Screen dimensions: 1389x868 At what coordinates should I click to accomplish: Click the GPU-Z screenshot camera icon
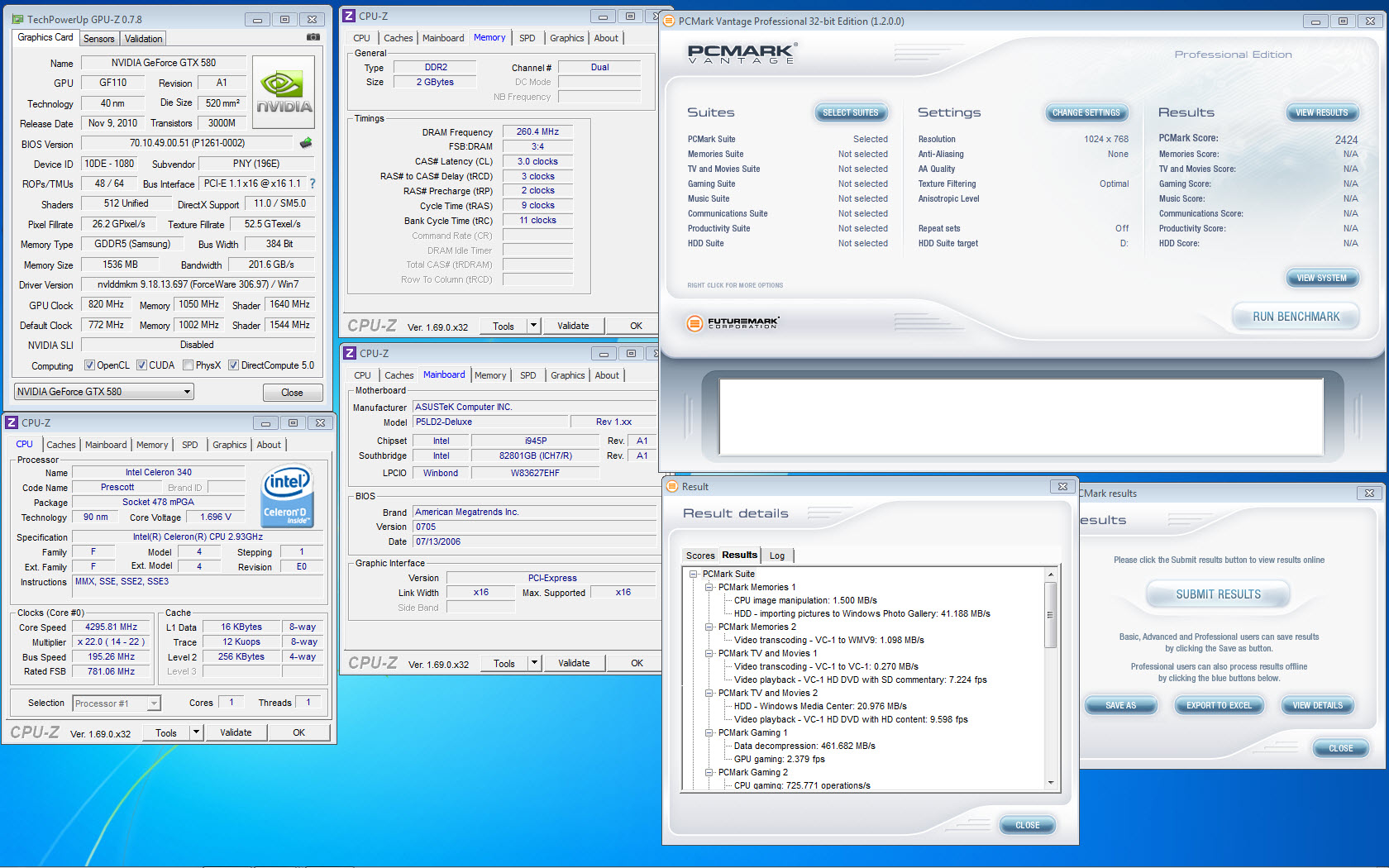coord(313,37)
